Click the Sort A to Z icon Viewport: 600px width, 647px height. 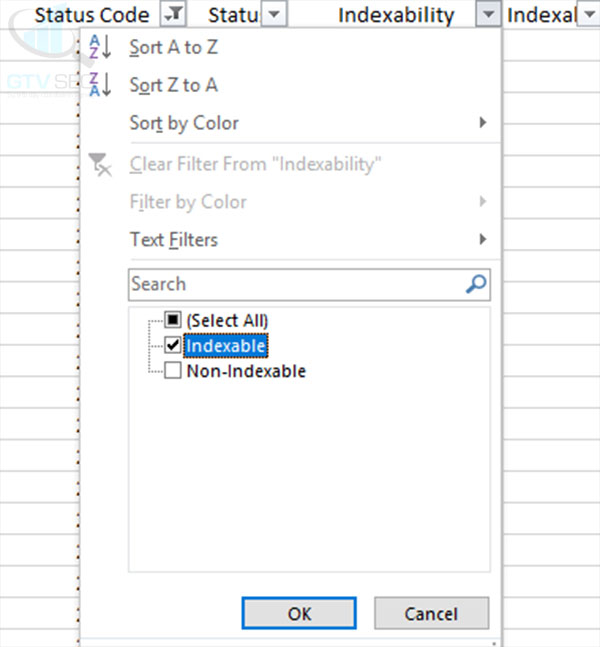click(101, 48)
